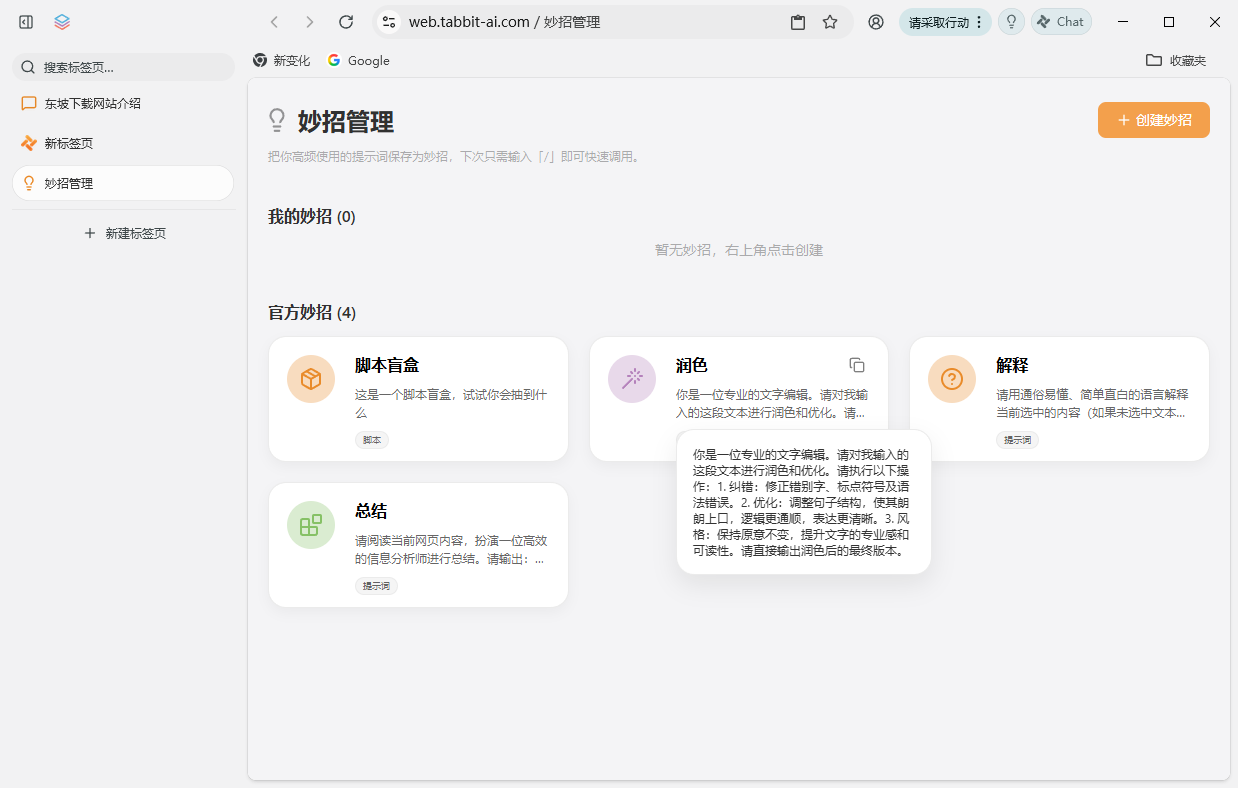1238x788 pixels.
Task: Open the Chat panel
Action: point(1061,21)
